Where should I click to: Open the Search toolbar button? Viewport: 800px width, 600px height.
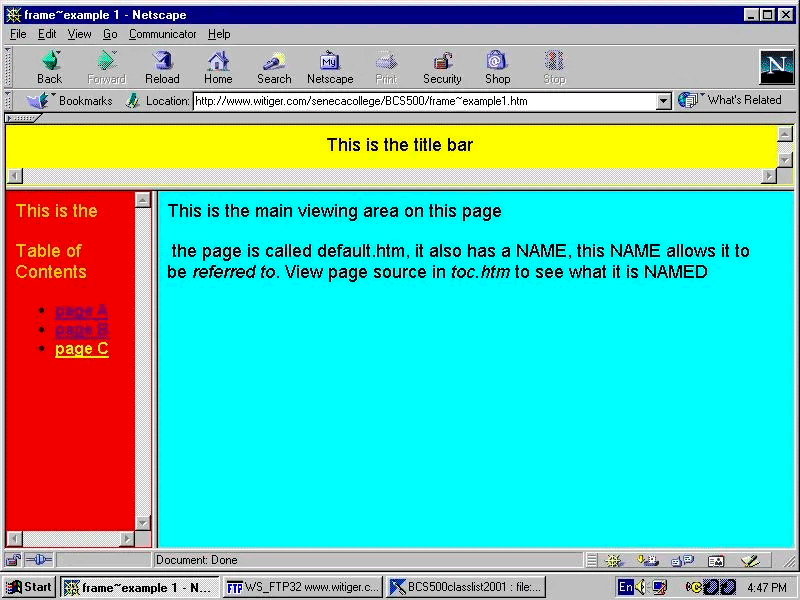(x=274, y=67)
